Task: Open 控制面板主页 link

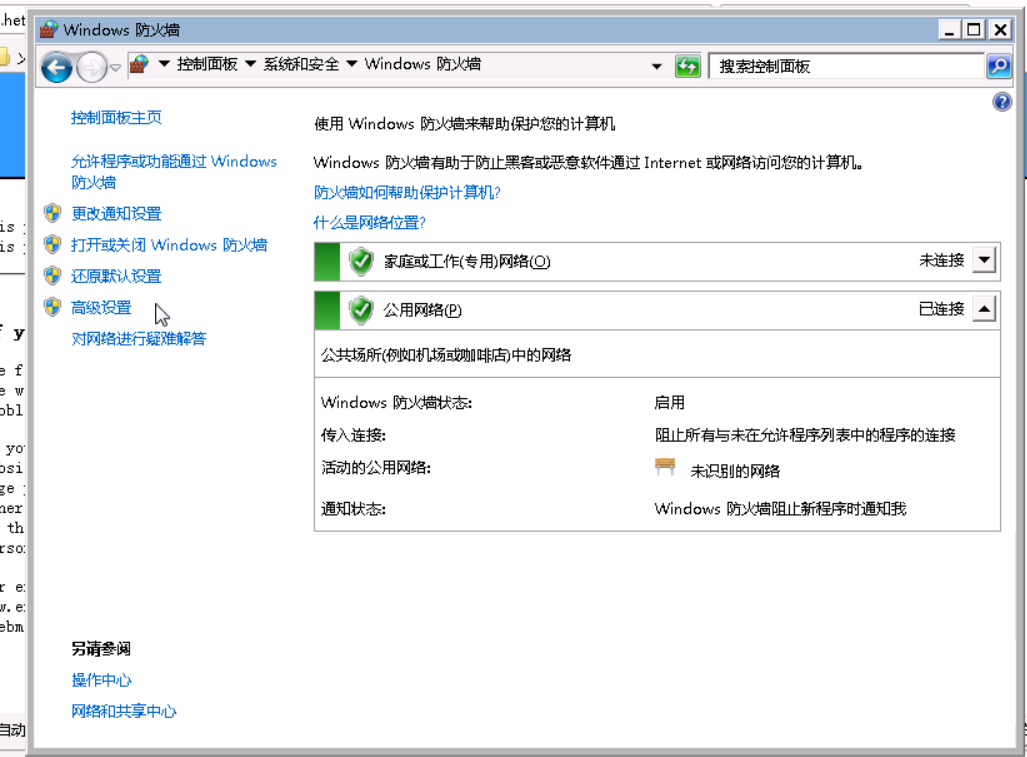Action: point(116,118)
